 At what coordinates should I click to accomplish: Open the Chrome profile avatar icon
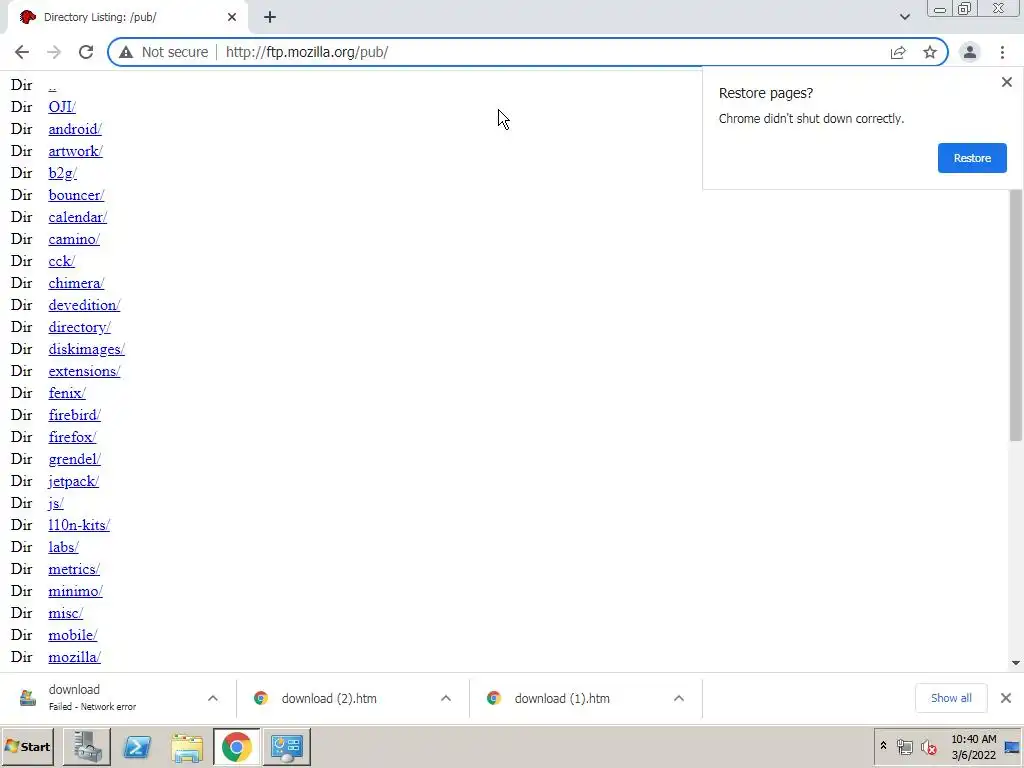(x=970, y=52)
